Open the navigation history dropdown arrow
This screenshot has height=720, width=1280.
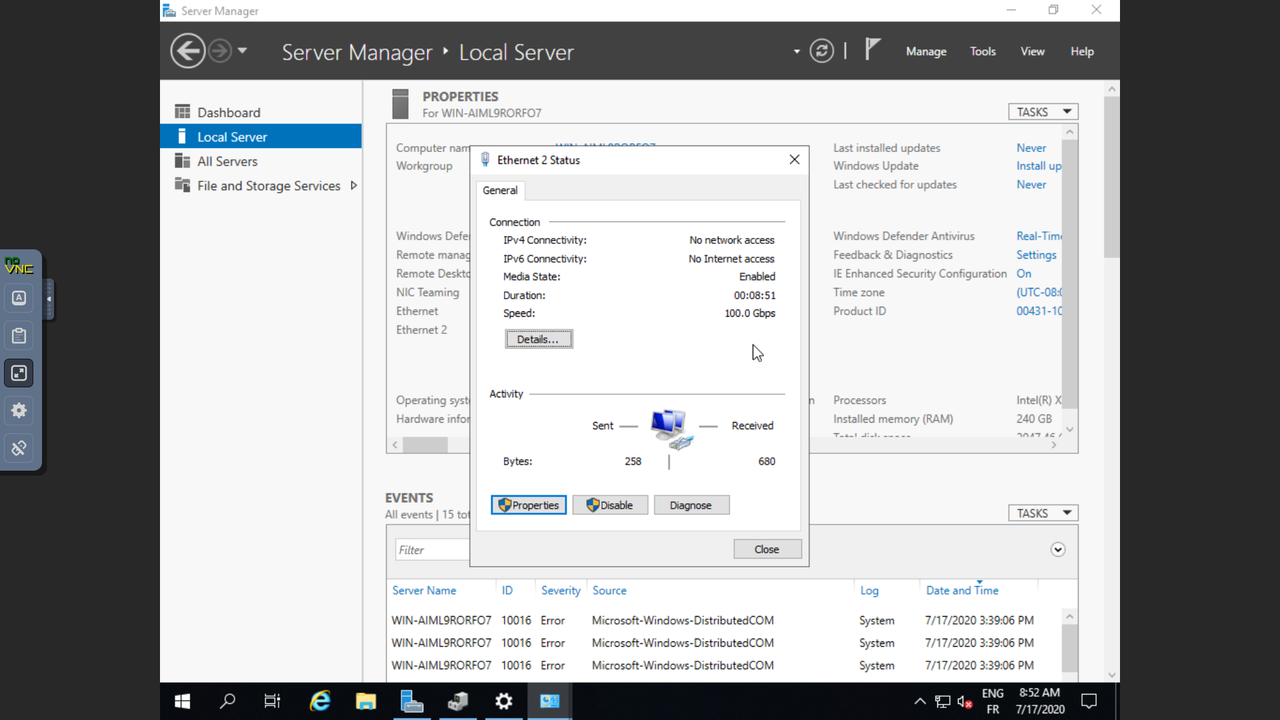pyautogui.click(x=242, y=51)
